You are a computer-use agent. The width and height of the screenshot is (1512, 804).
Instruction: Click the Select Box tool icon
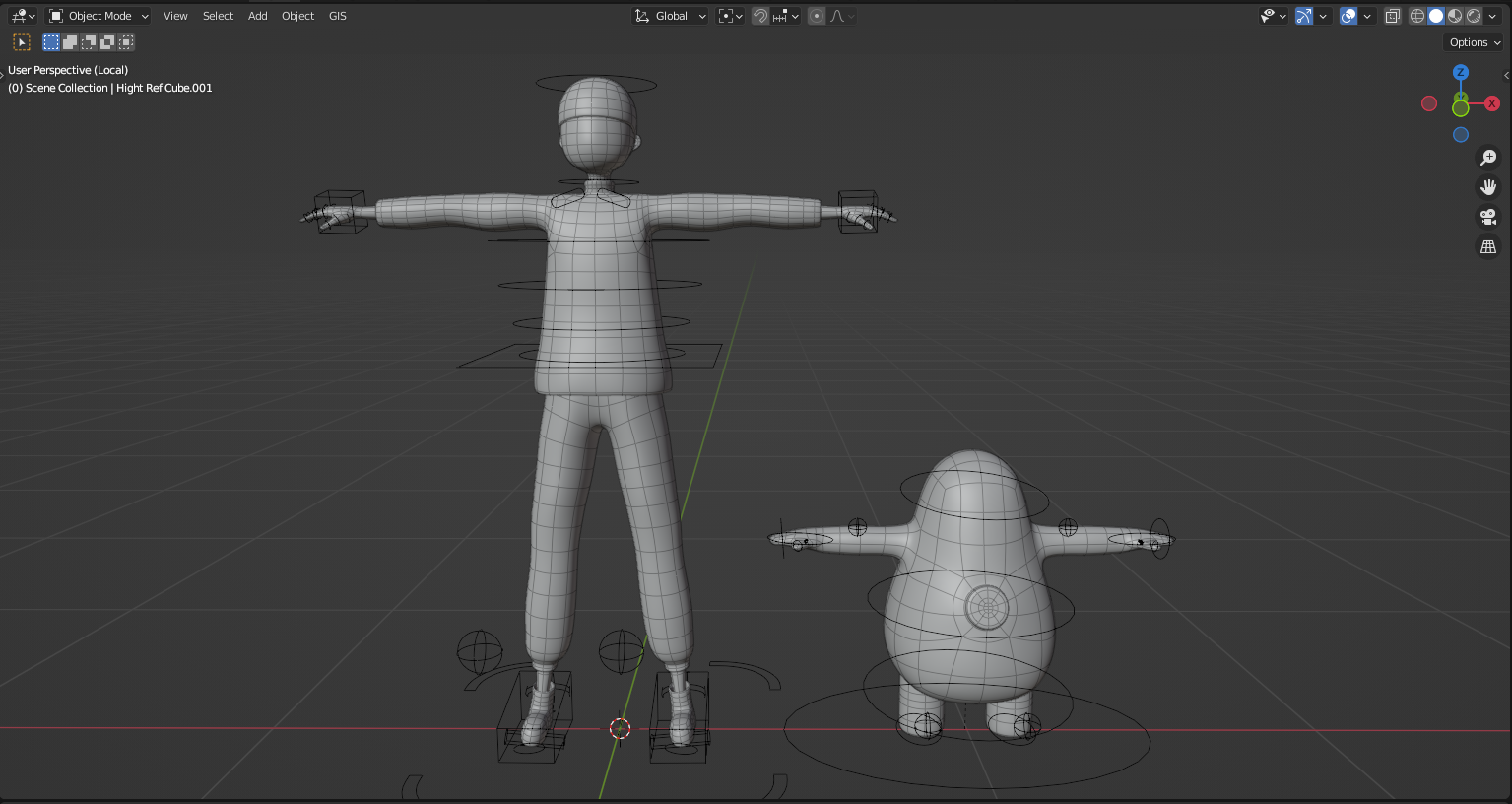(x=22, y=42)
